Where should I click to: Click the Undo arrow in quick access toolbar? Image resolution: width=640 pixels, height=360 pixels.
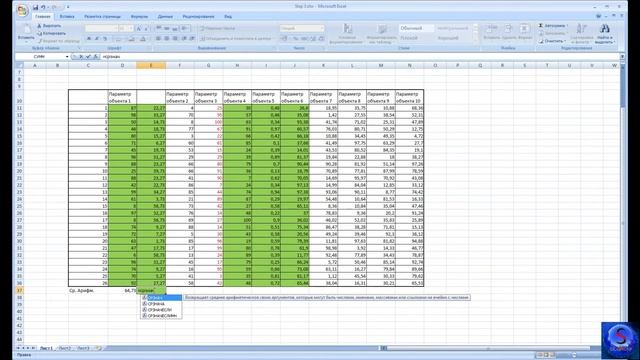coord(43,7)
